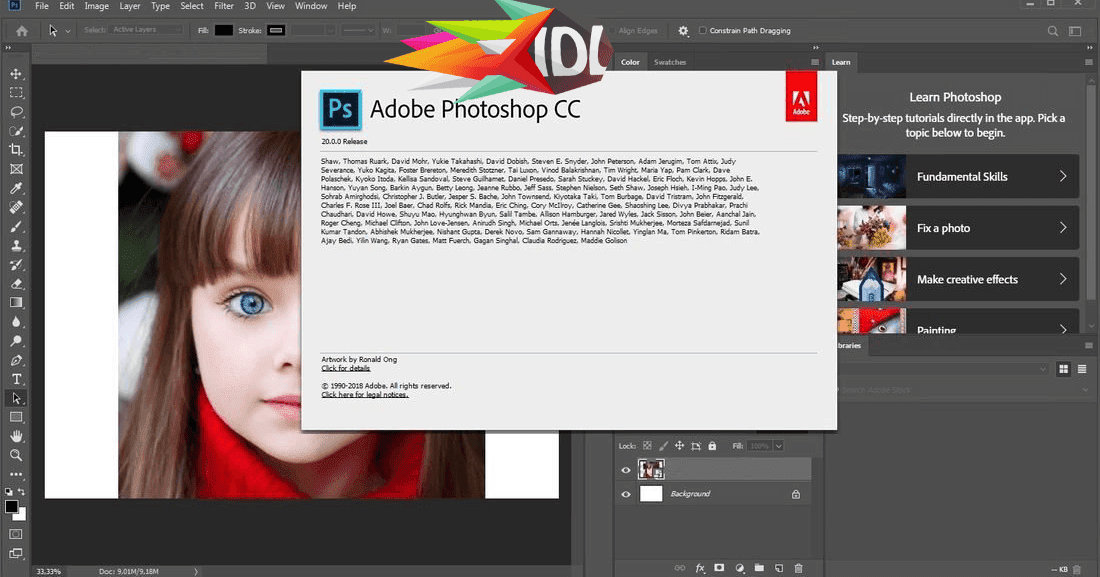Screen dimensions: 1100x577
Task: Select the Hand tool
Action: pos(16,436)
